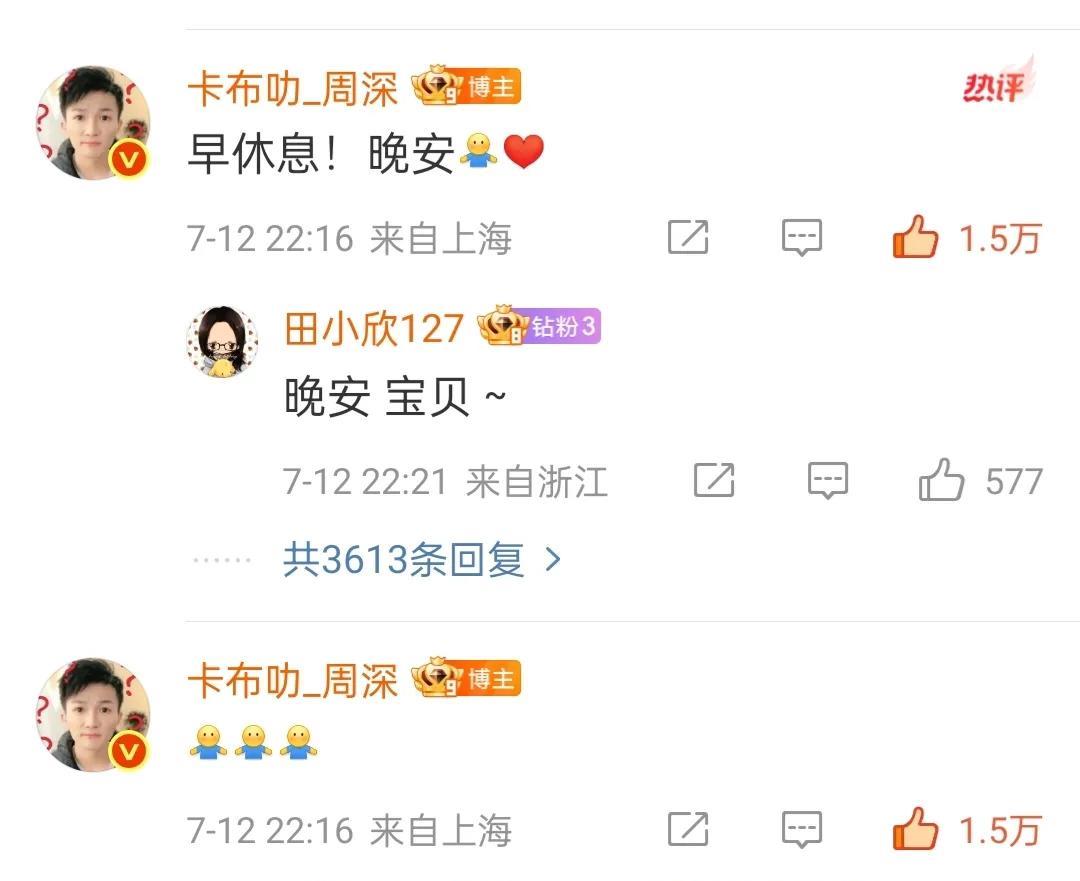Viewport: 1080px width, 881px height.
Task: Open the reply icon on the first comment
Action: 802,238
